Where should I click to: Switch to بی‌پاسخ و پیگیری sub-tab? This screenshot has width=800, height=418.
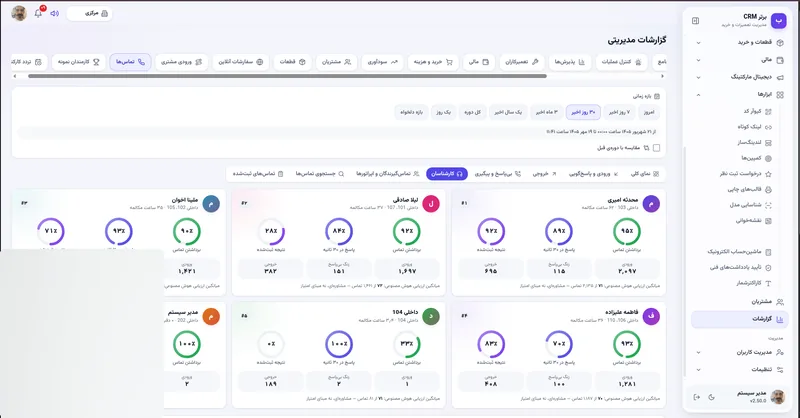pyautogui.click(x=498, y=174)
